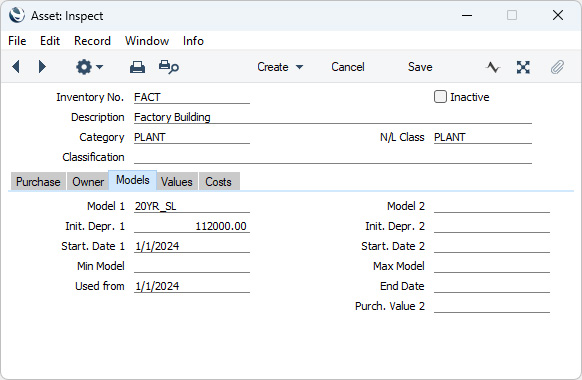
Task: Click the Min Model field
Action: click(192, 266)
